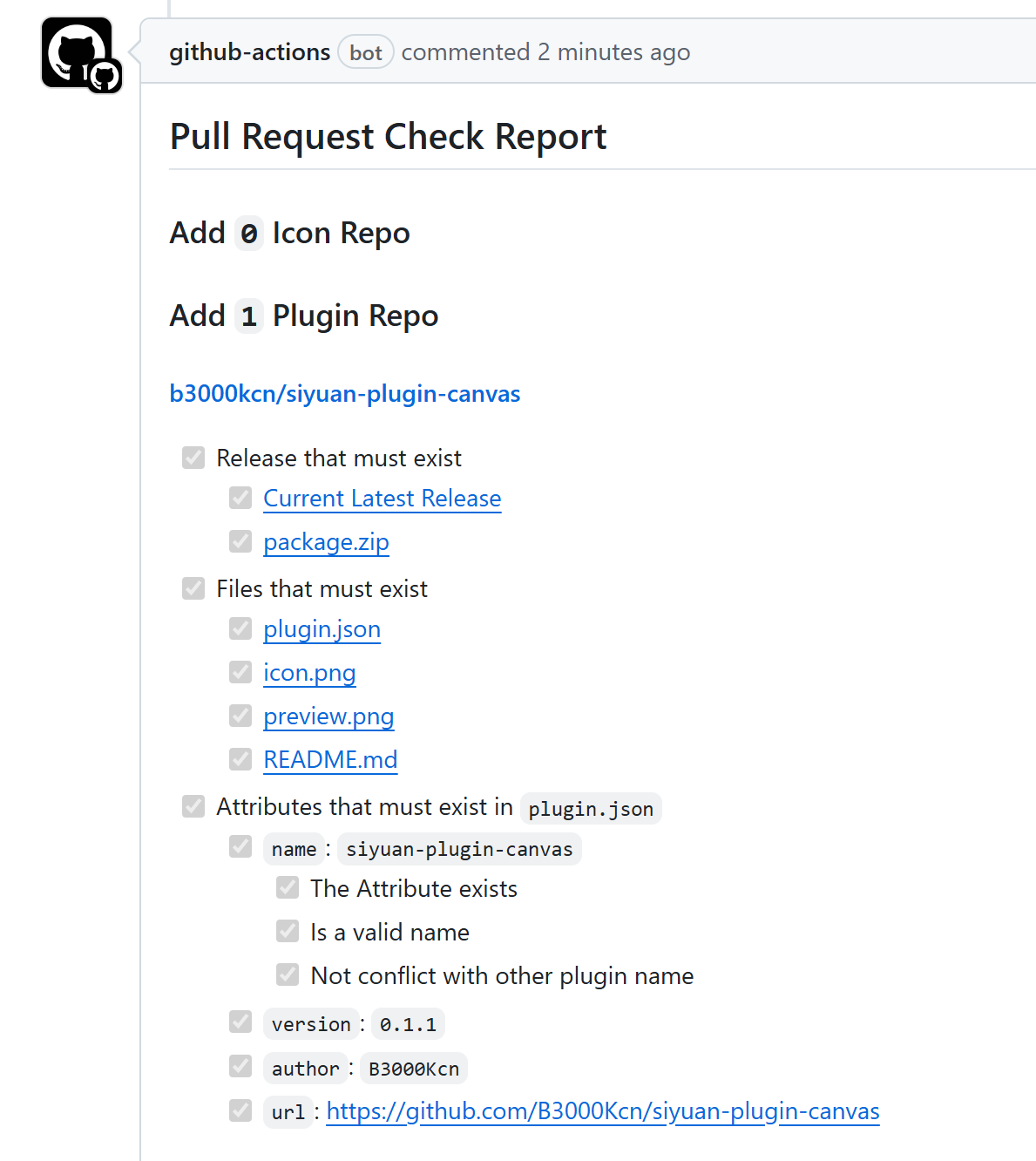Toggle the "Attributes that must exist" checkbox
The height and width of the screenshot is (1161, 1036).
click(x=193, y=806)
